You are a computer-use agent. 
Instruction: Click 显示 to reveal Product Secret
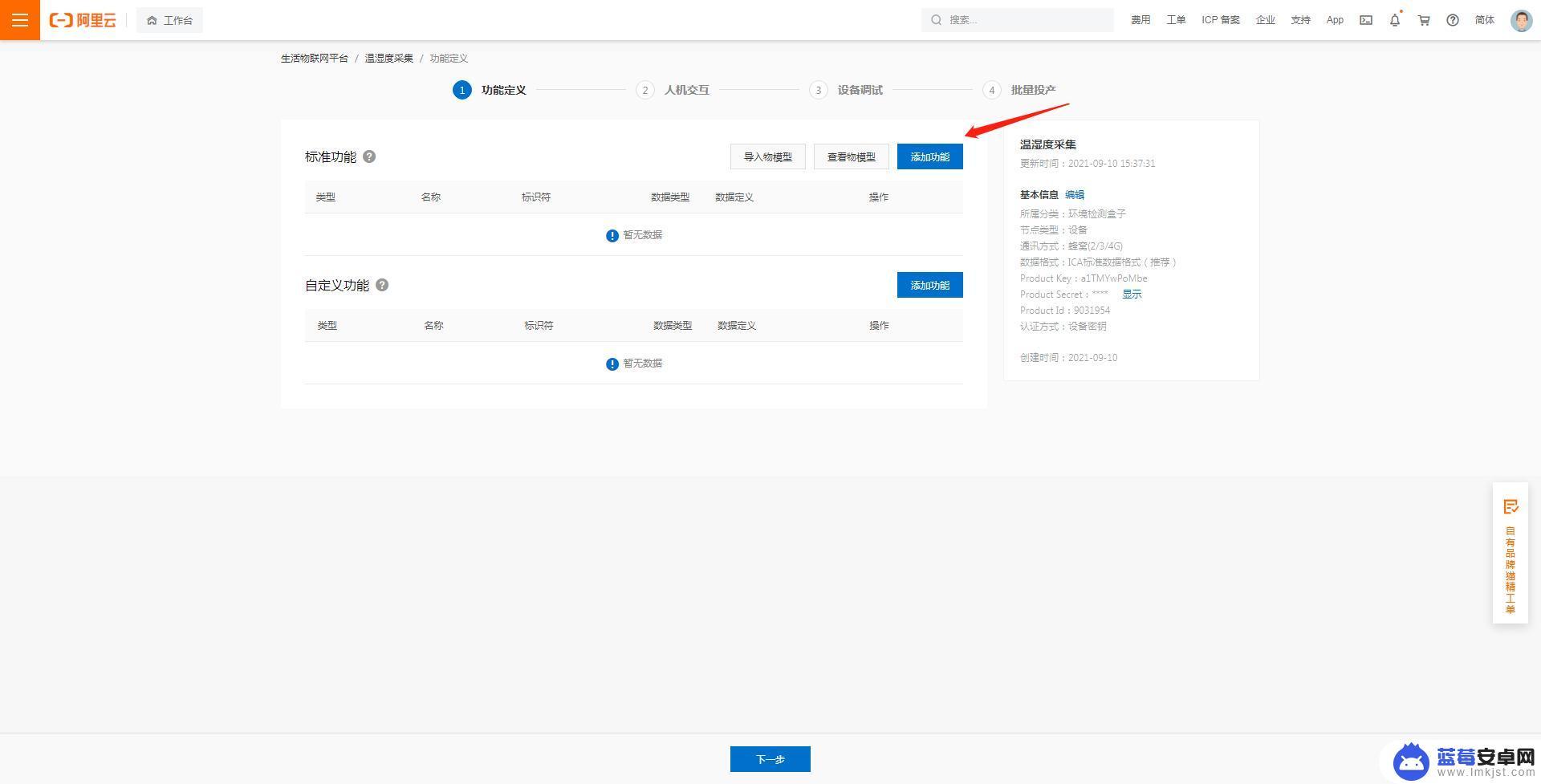(x=1132, y=295)
